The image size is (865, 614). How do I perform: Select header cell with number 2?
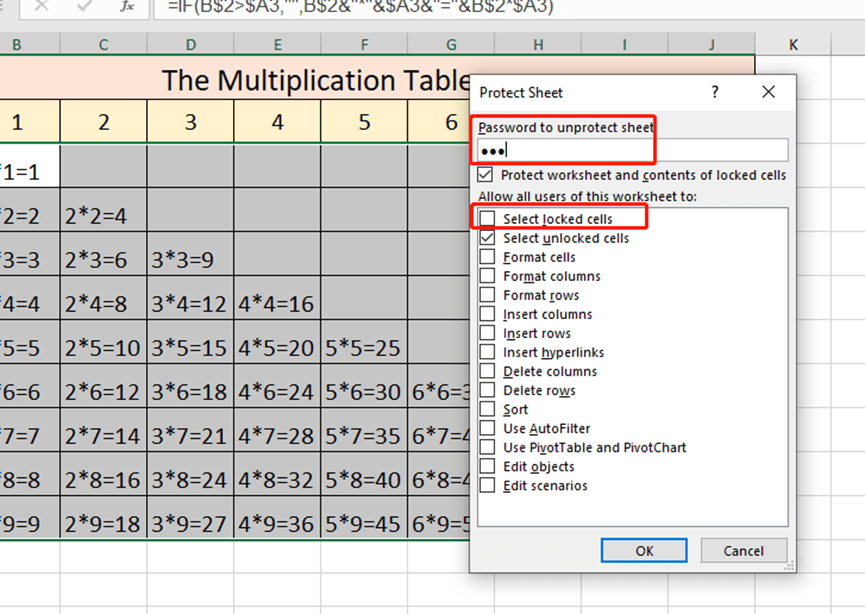[103, 121]
